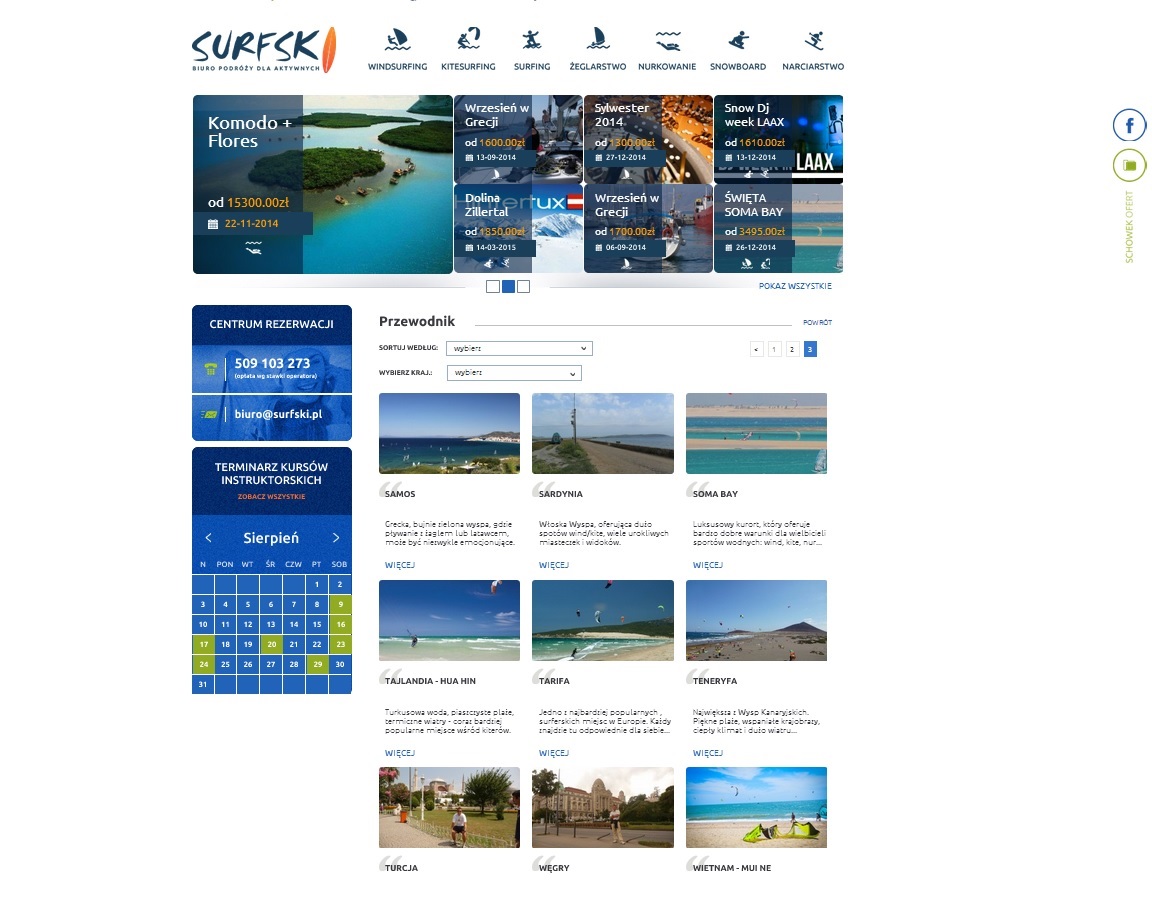Screen dimensions: 1152x922
Task: Click the green envelope email icon
Action: point(209,414)
